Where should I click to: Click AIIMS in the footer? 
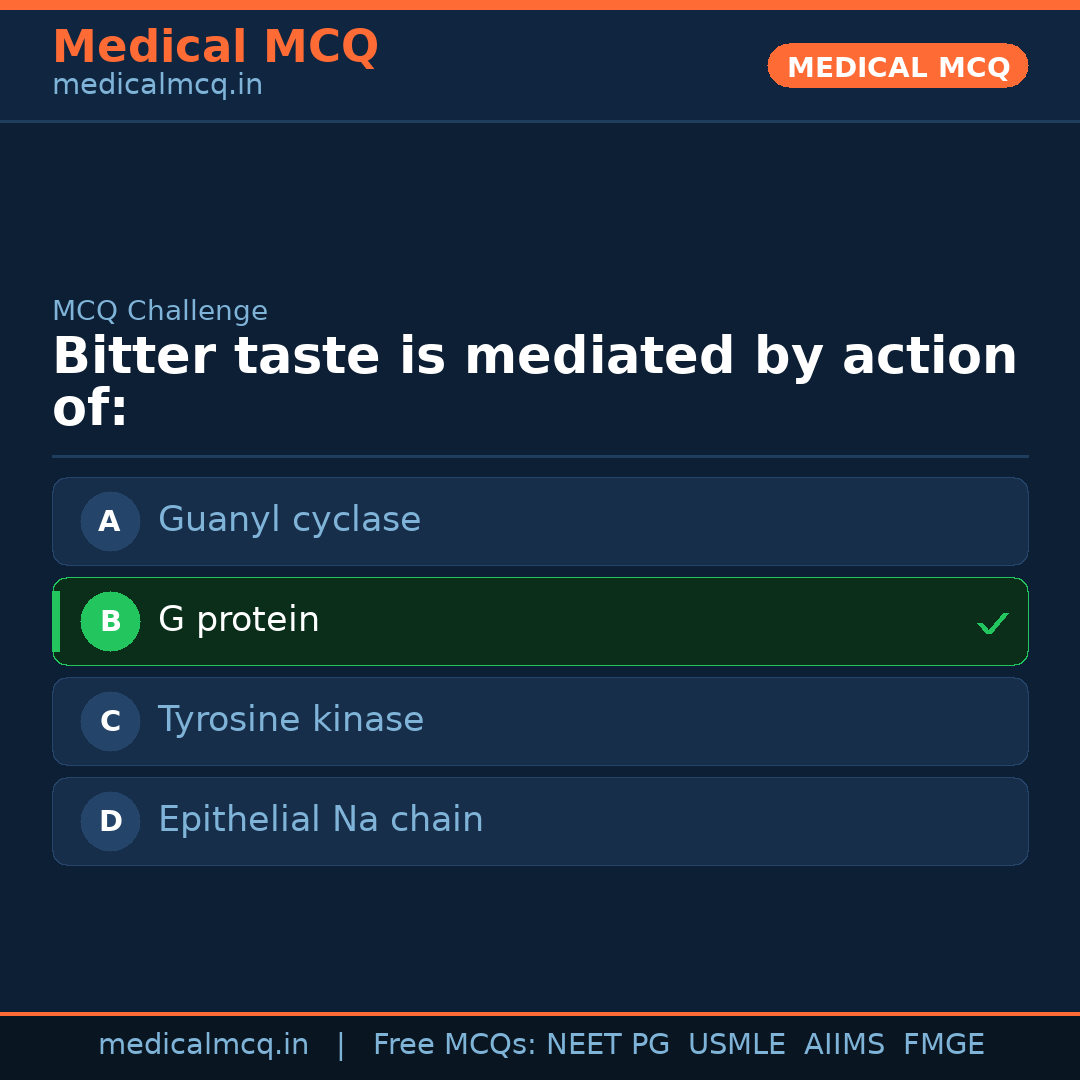[x=844, y=1045]
